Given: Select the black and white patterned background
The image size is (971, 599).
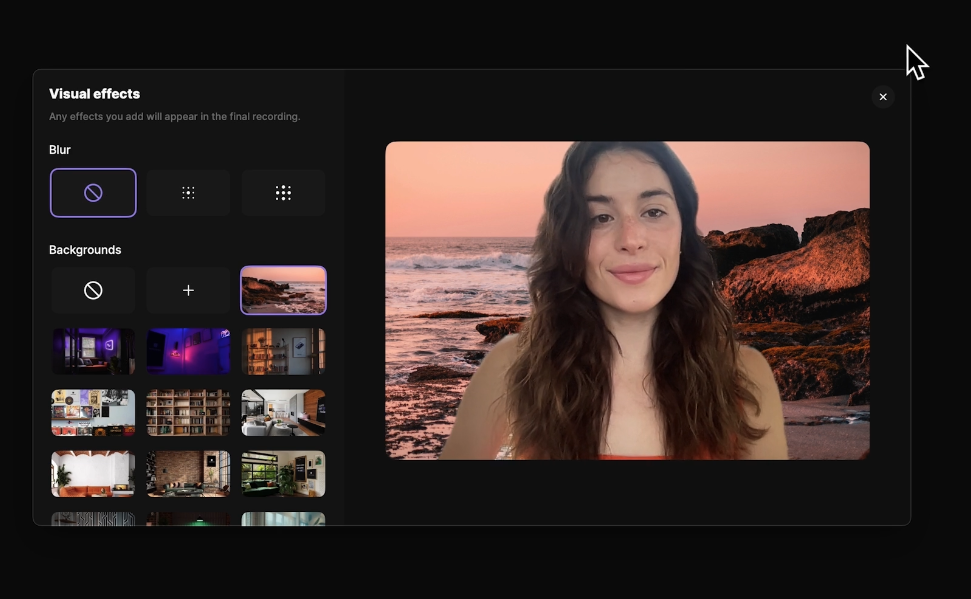Looking at the screenshot, I should [93, 518].
